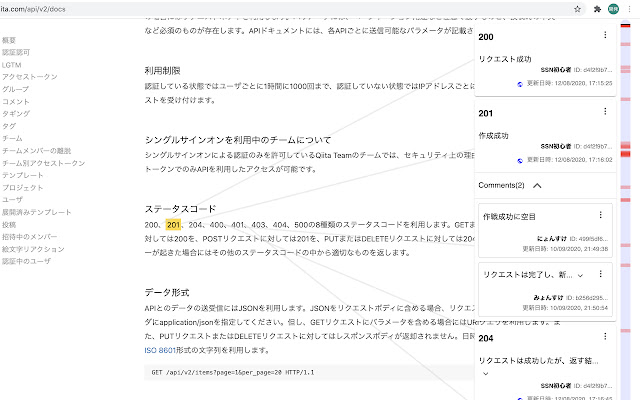Viewport: 640px width, 400px height.
Task: Click the SSN初心者 author name in the 200 card
Action: pos(556,70)
